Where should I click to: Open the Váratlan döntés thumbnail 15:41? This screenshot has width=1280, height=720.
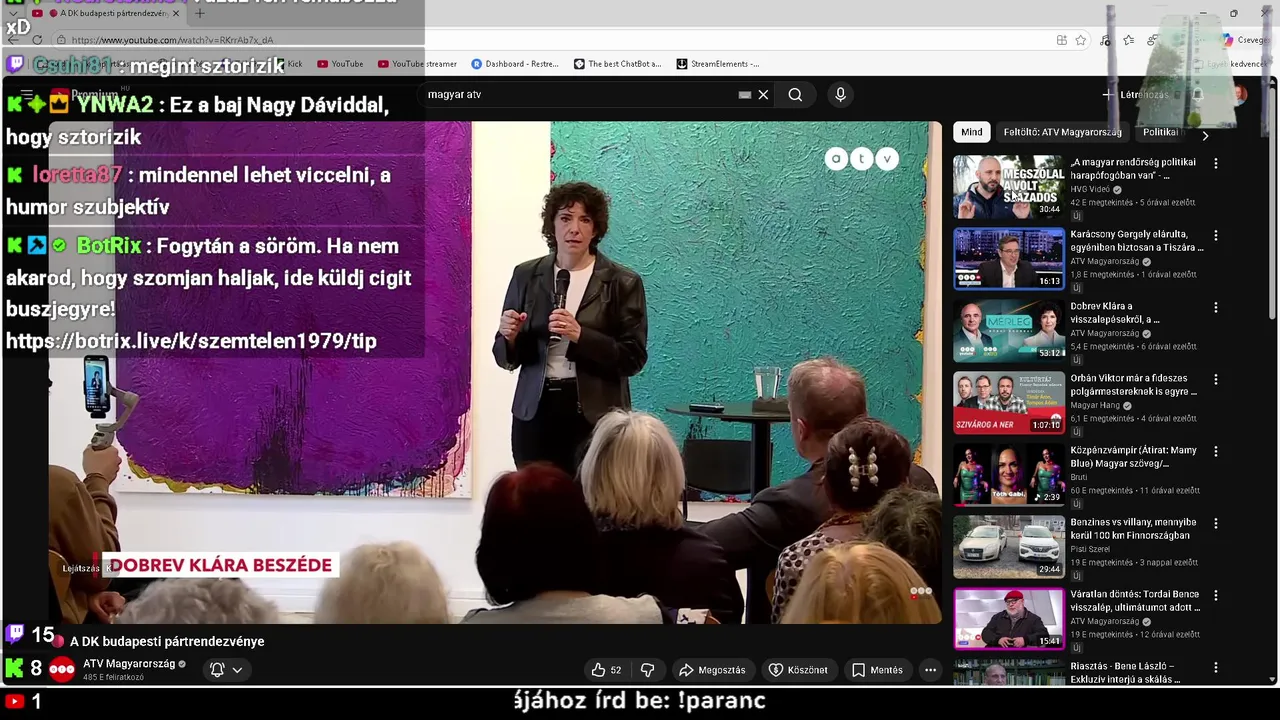(1008, 618)
